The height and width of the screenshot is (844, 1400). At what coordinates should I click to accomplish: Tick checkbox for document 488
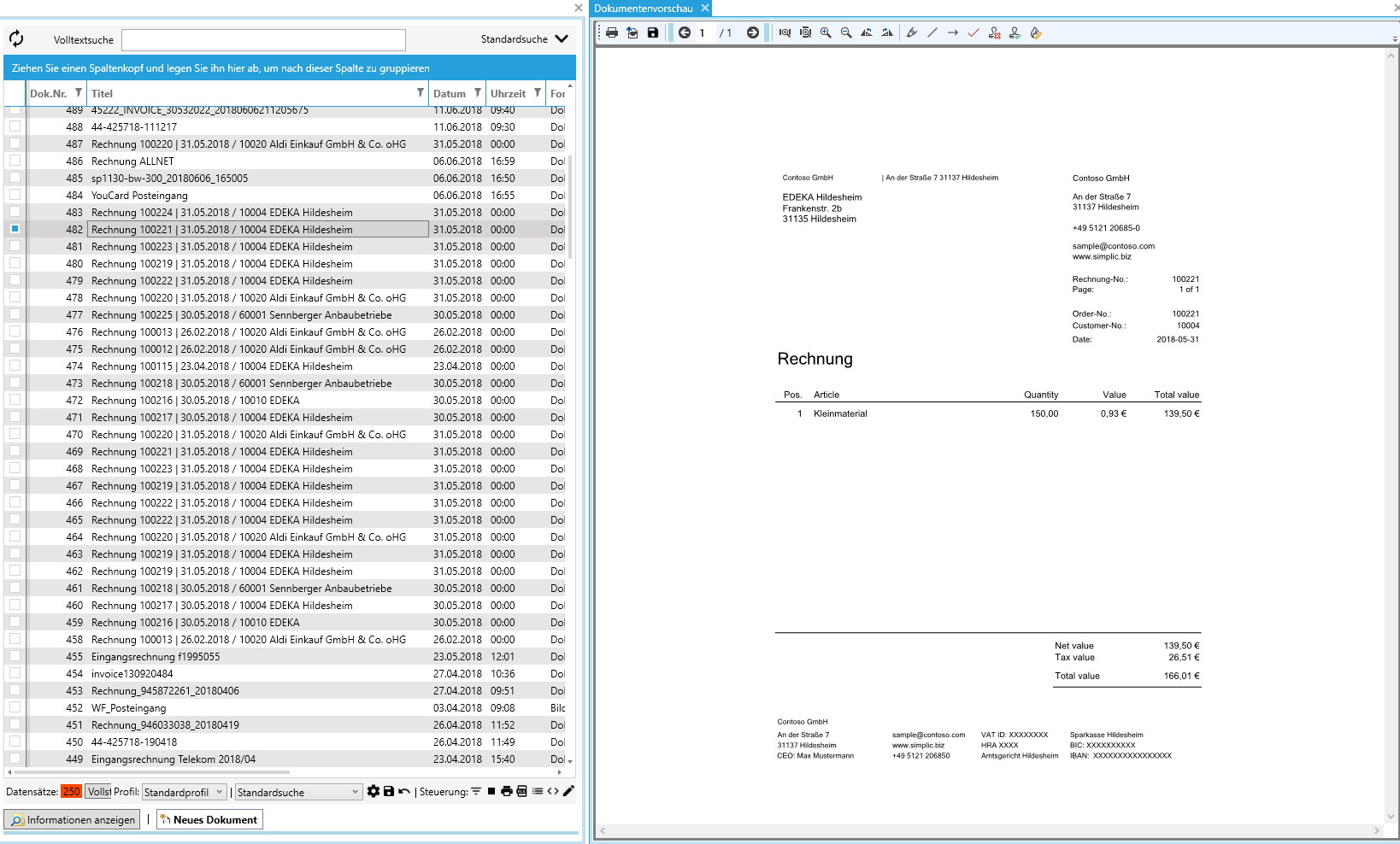coord(15,126)
